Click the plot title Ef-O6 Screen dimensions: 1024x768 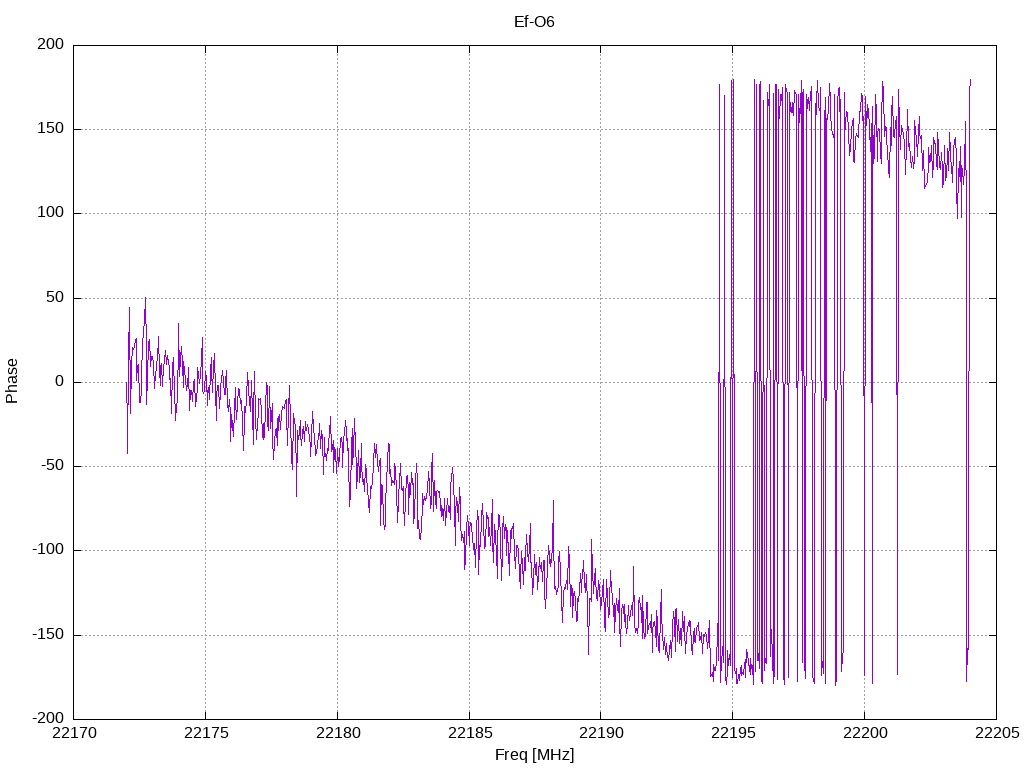coord(534,21)
